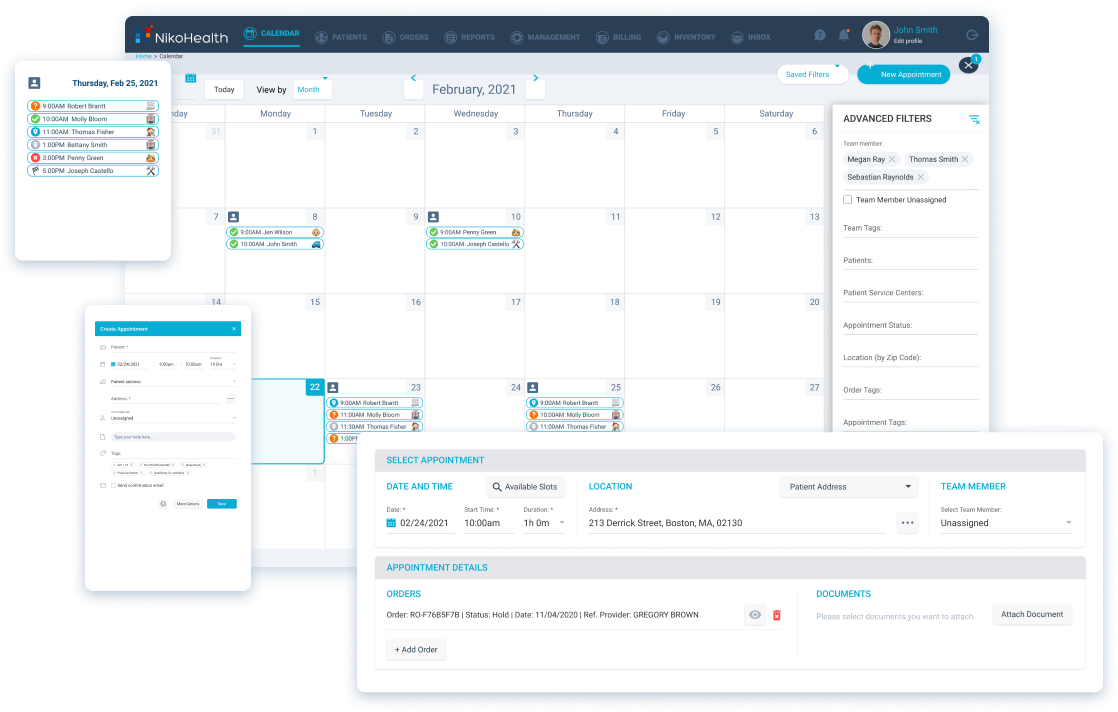Click the Home breadcrumb link

coord(143,56)
